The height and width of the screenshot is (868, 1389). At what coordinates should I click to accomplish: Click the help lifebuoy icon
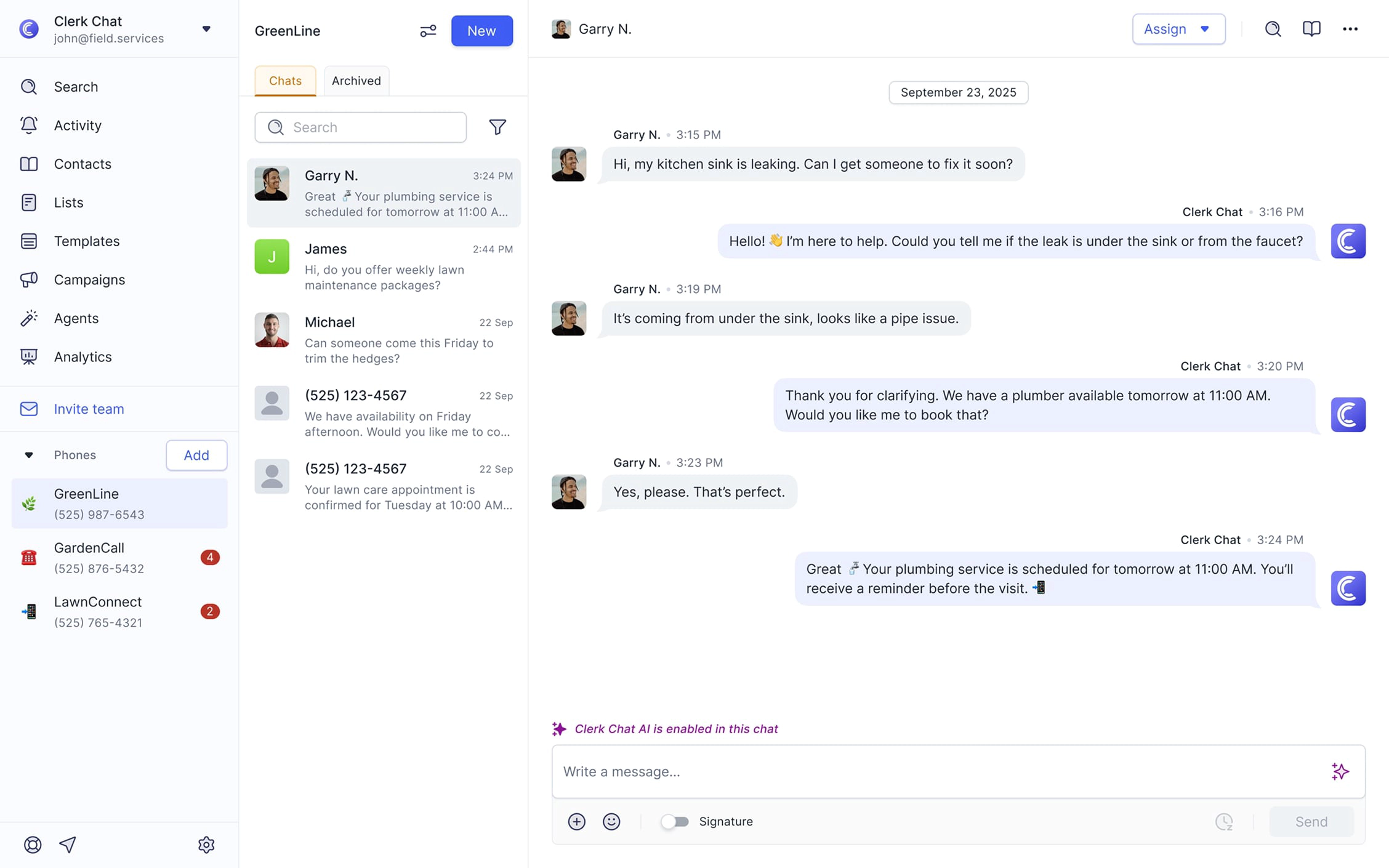point(33,845)
